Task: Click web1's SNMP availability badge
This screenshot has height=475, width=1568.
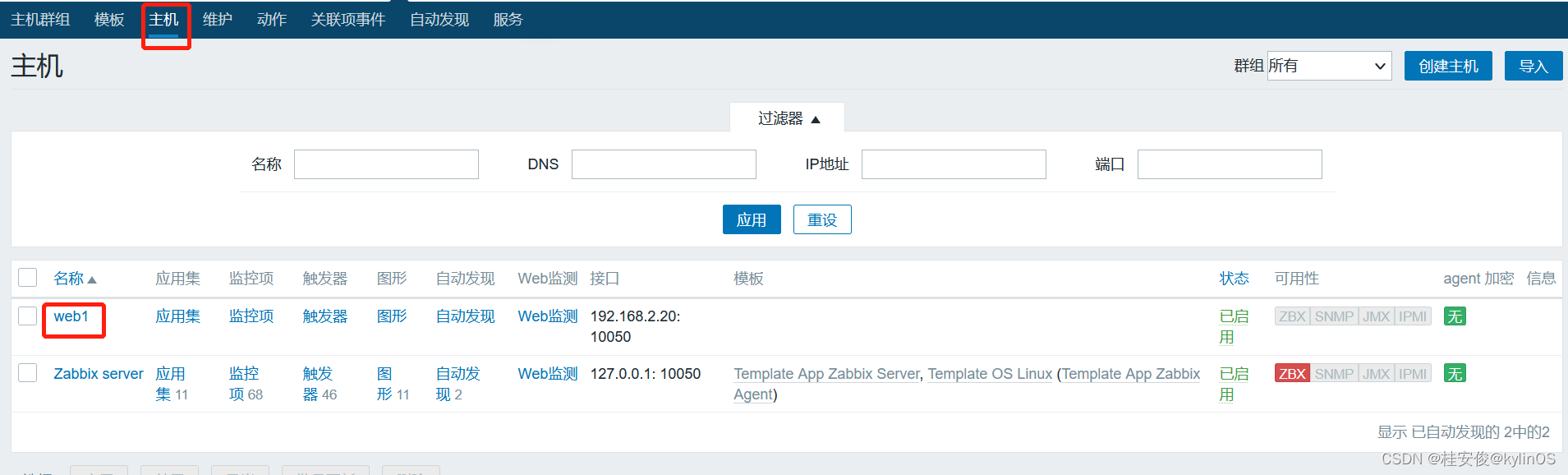Action: tap(1334, 316)
